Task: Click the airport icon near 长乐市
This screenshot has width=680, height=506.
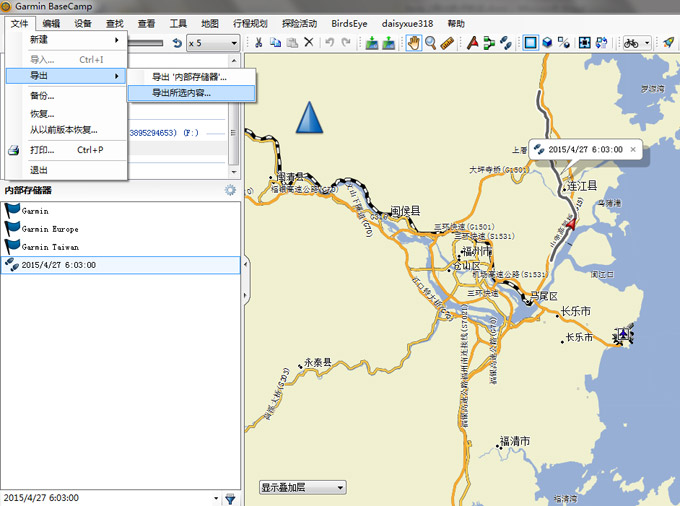Action: [623, 335]
